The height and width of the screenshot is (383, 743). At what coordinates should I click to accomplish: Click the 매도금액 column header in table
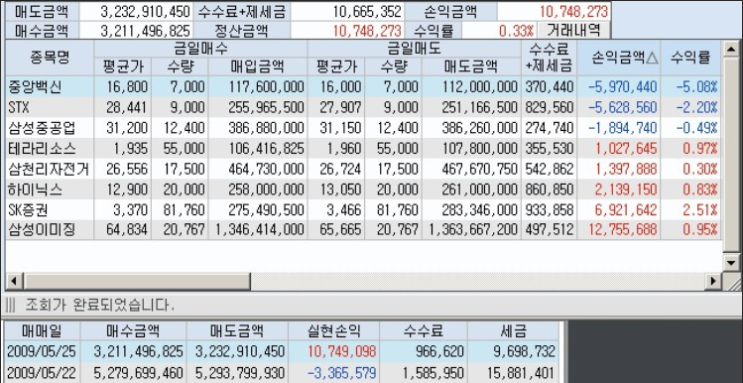[471, 66]
